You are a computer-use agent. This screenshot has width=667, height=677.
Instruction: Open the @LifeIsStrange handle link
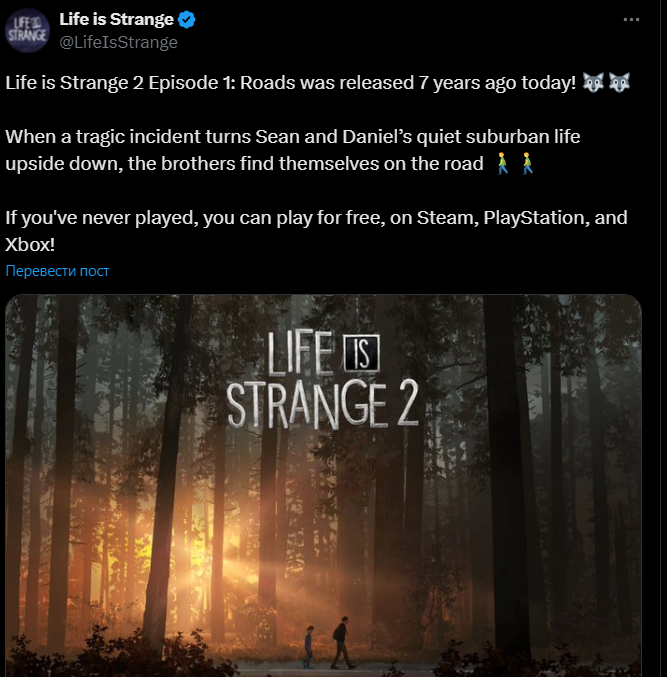coord(118,42)
